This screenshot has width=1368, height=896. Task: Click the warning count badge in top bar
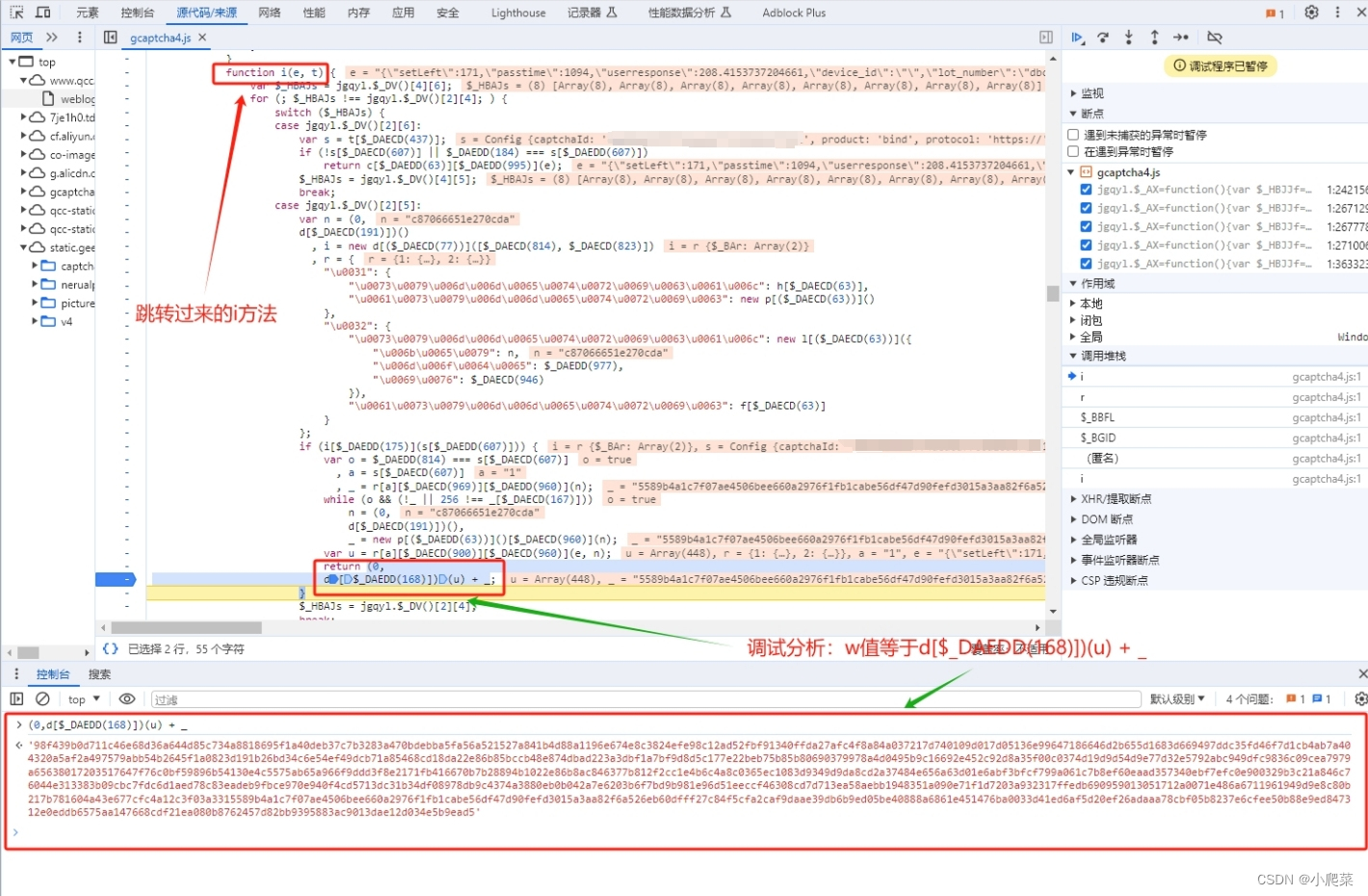click(1275, 13)
